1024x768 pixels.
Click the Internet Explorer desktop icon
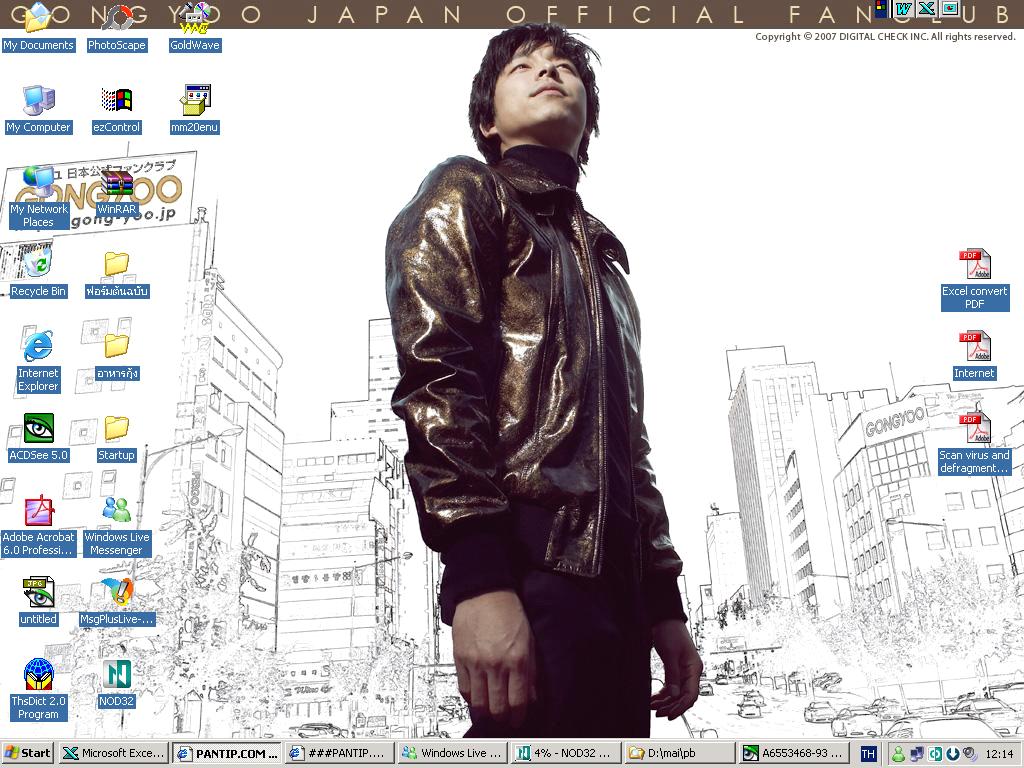click(x=38, y=361)
